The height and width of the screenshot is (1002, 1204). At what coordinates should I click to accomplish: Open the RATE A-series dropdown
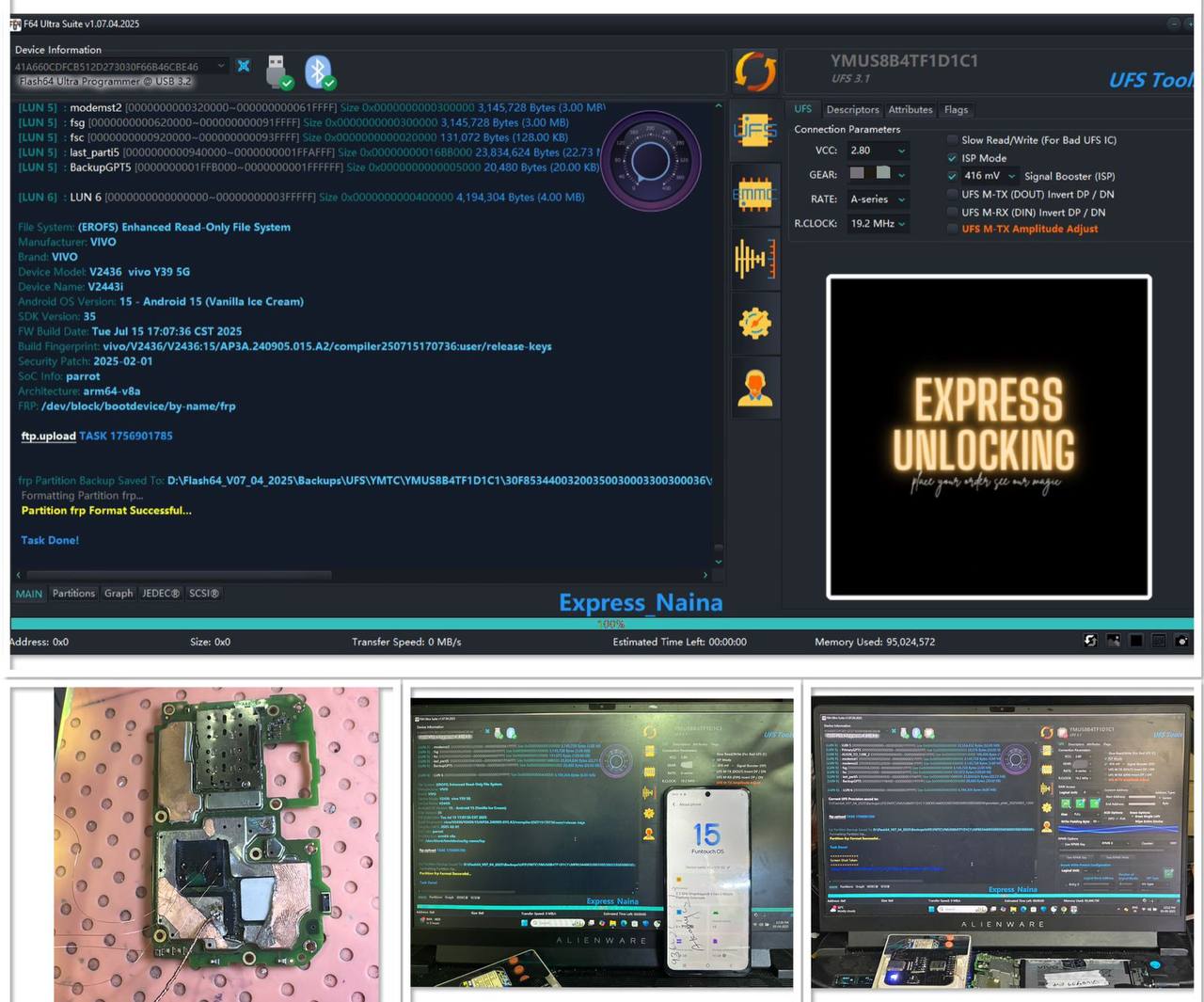(878, 199)
